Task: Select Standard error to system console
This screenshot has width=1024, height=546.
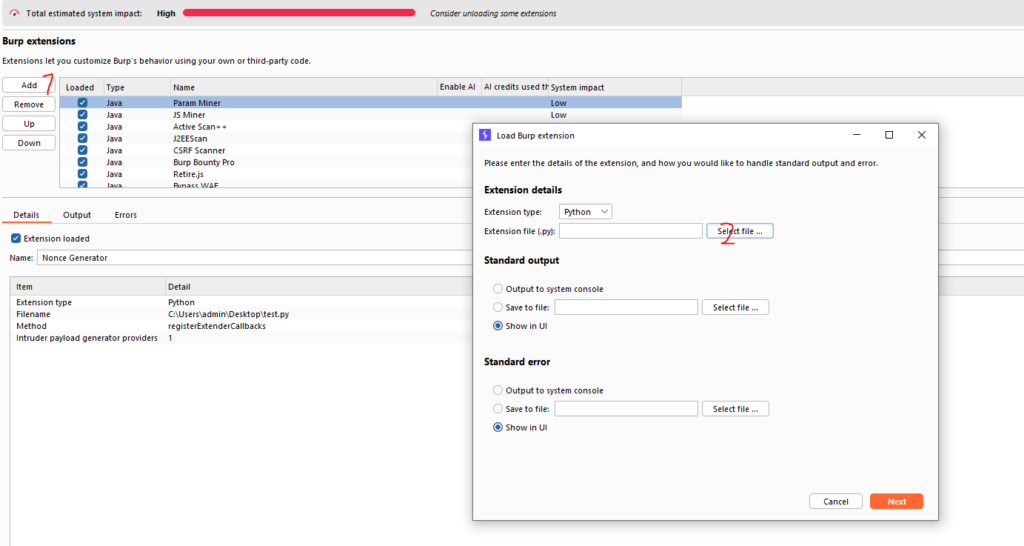Action: tap(498, 391)
